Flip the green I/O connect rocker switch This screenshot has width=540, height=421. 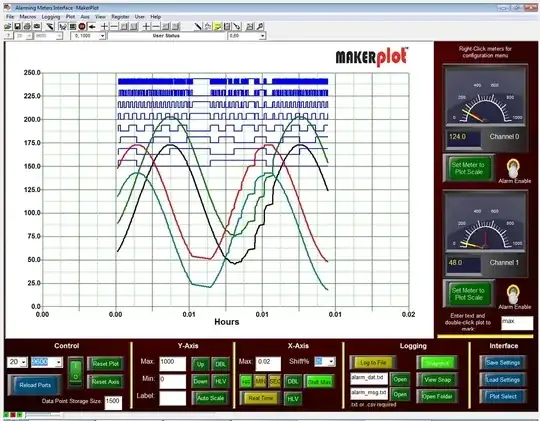click(x=76, y=371)
